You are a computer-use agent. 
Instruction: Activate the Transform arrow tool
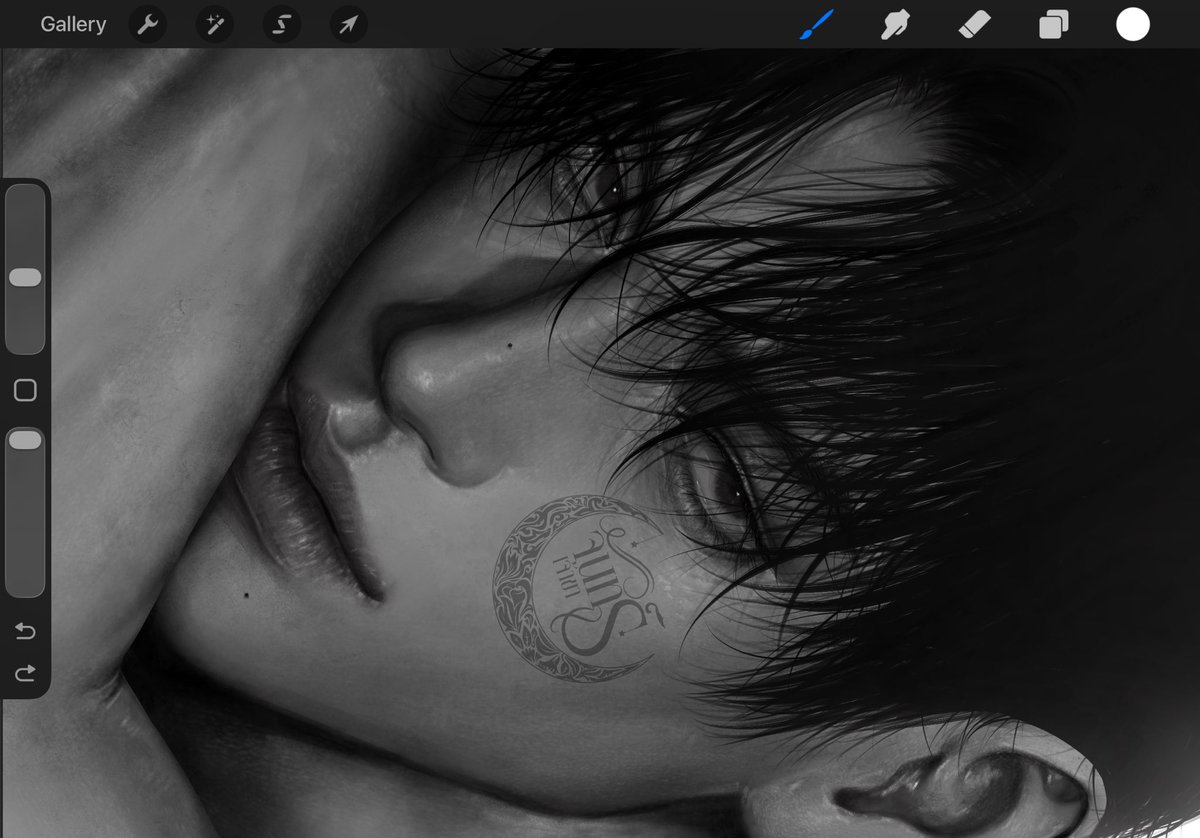click(x=349, y=25)
